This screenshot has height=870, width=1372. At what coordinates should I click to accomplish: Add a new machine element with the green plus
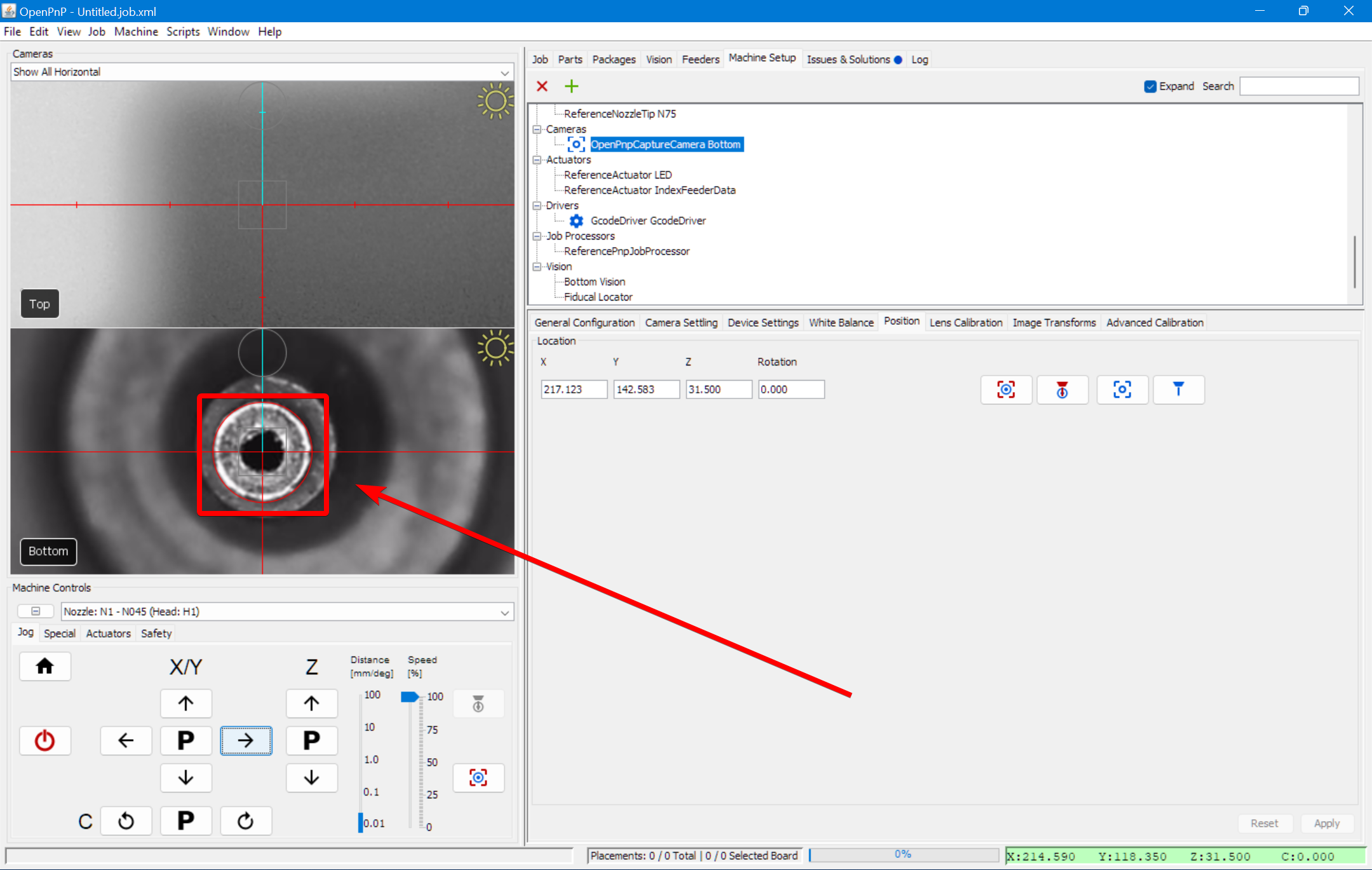[571, 86]
